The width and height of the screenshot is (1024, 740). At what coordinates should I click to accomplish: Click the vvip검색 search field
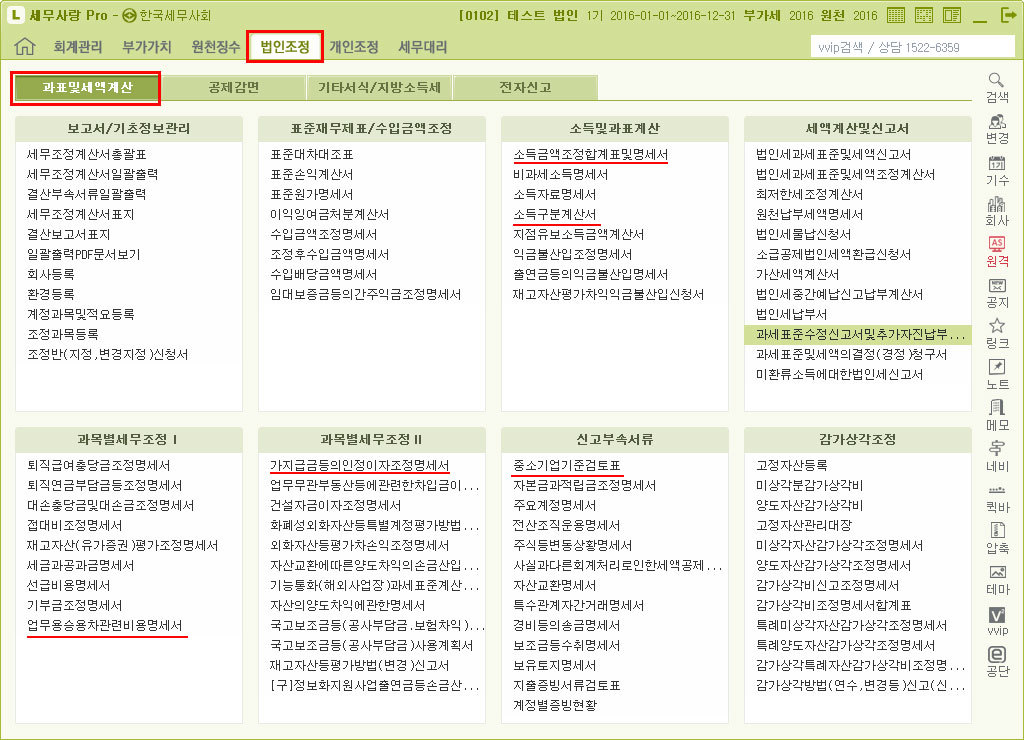(912, 47)
